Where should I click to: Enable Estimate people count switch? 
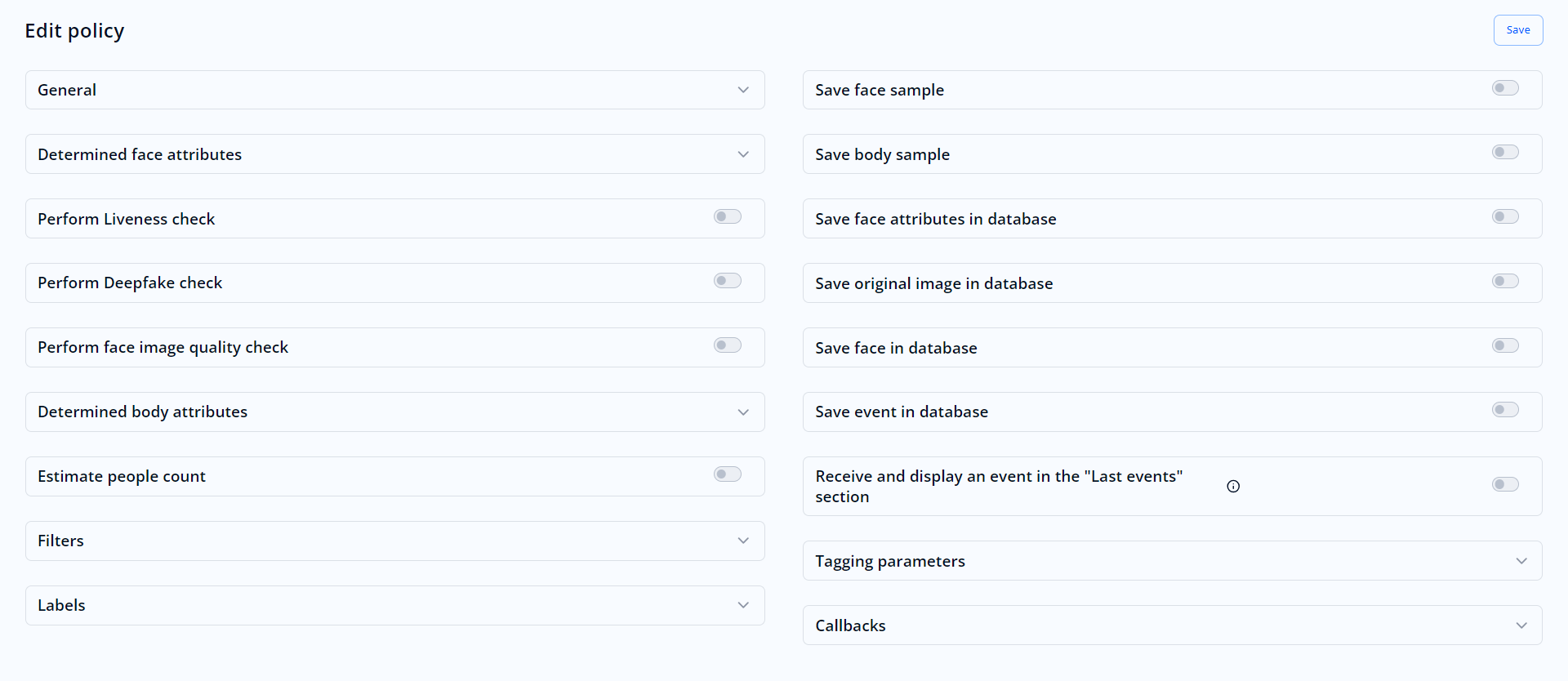coord(727,474)
